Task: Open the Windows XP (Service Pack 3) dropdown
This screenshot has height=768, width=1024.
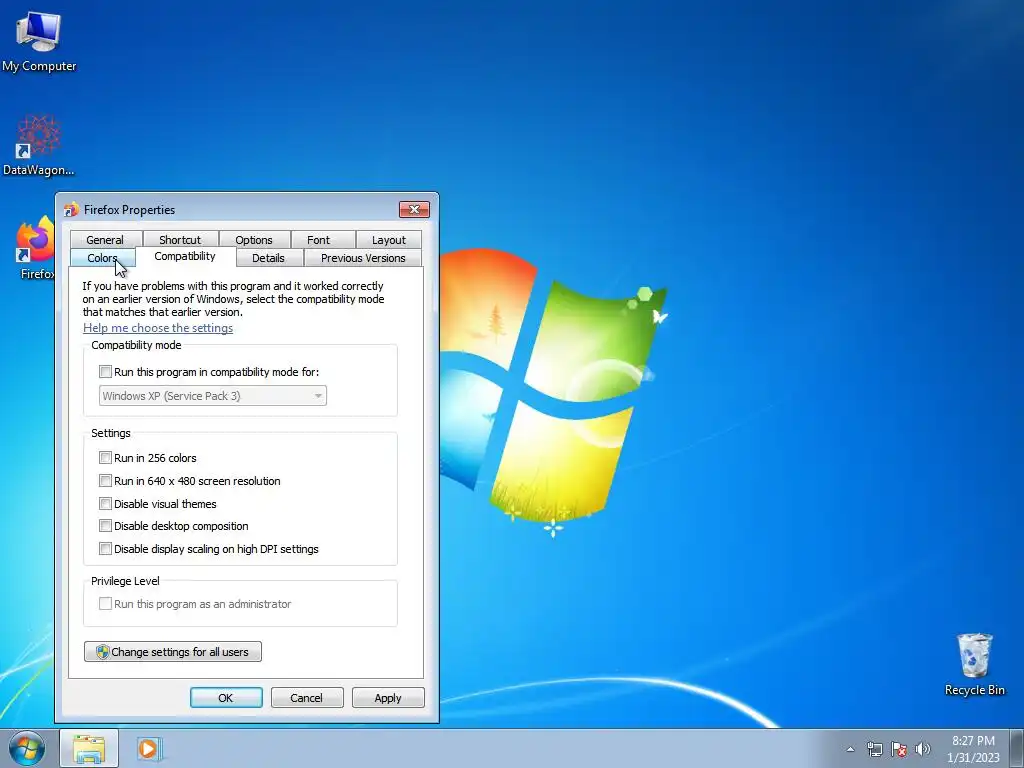Action: [x=212, y=396]
